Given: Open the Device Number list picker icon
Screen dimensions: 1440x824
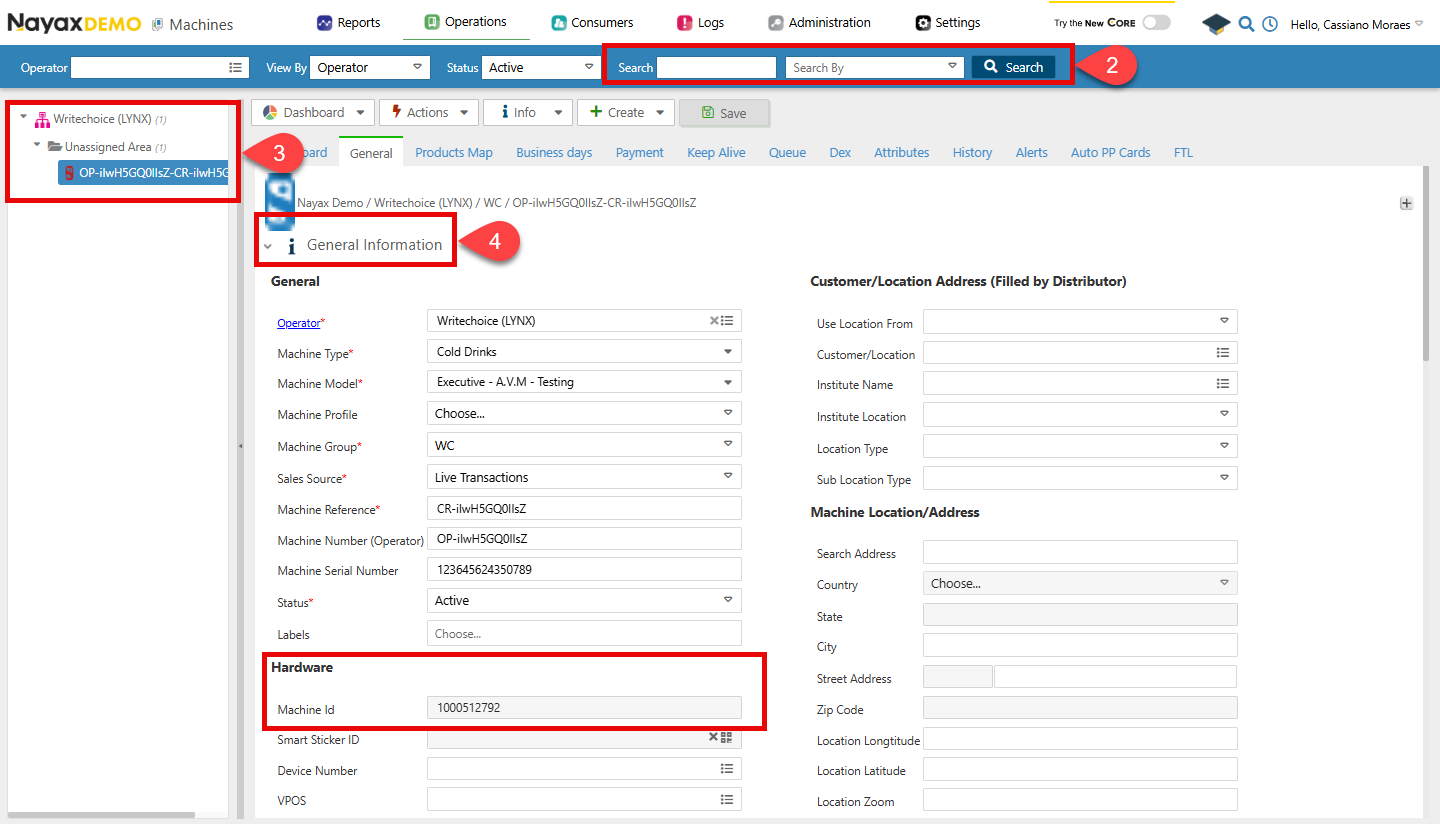Looking at the screenshot, I should pyautogui.click(x=727, y=769).
